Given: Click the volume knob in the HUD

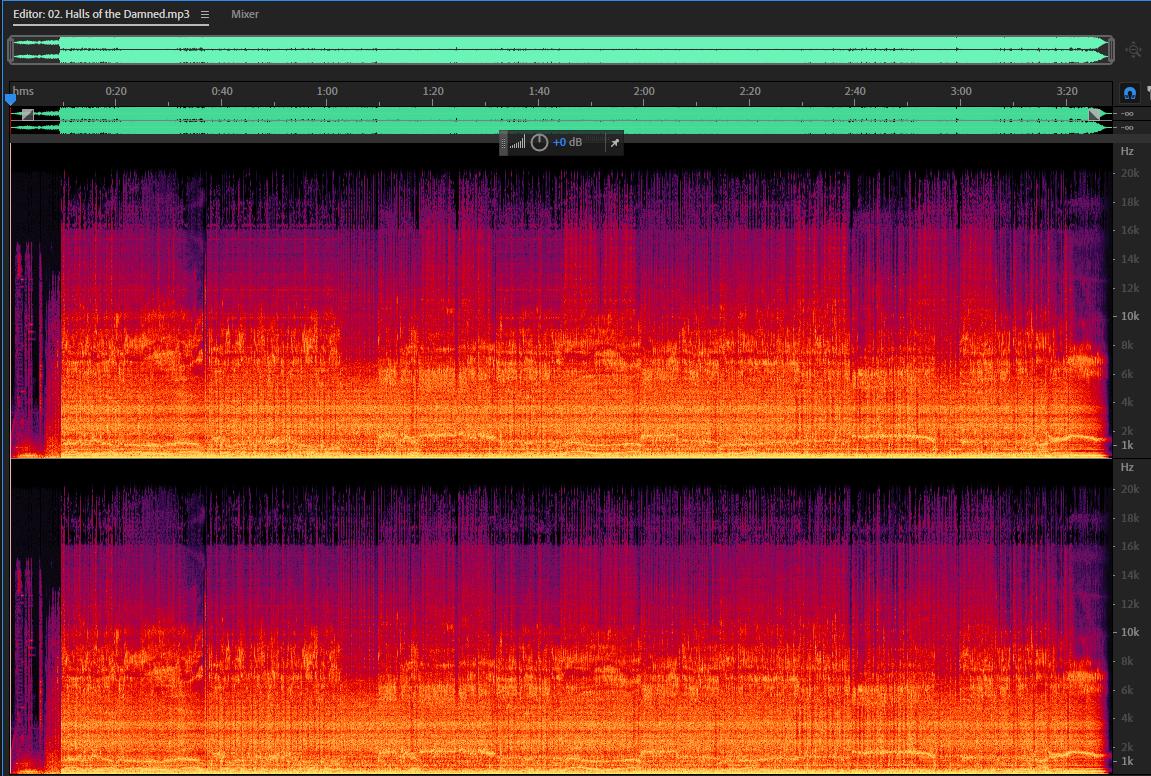Looking at the screenshot, I should tap(539, 142).
